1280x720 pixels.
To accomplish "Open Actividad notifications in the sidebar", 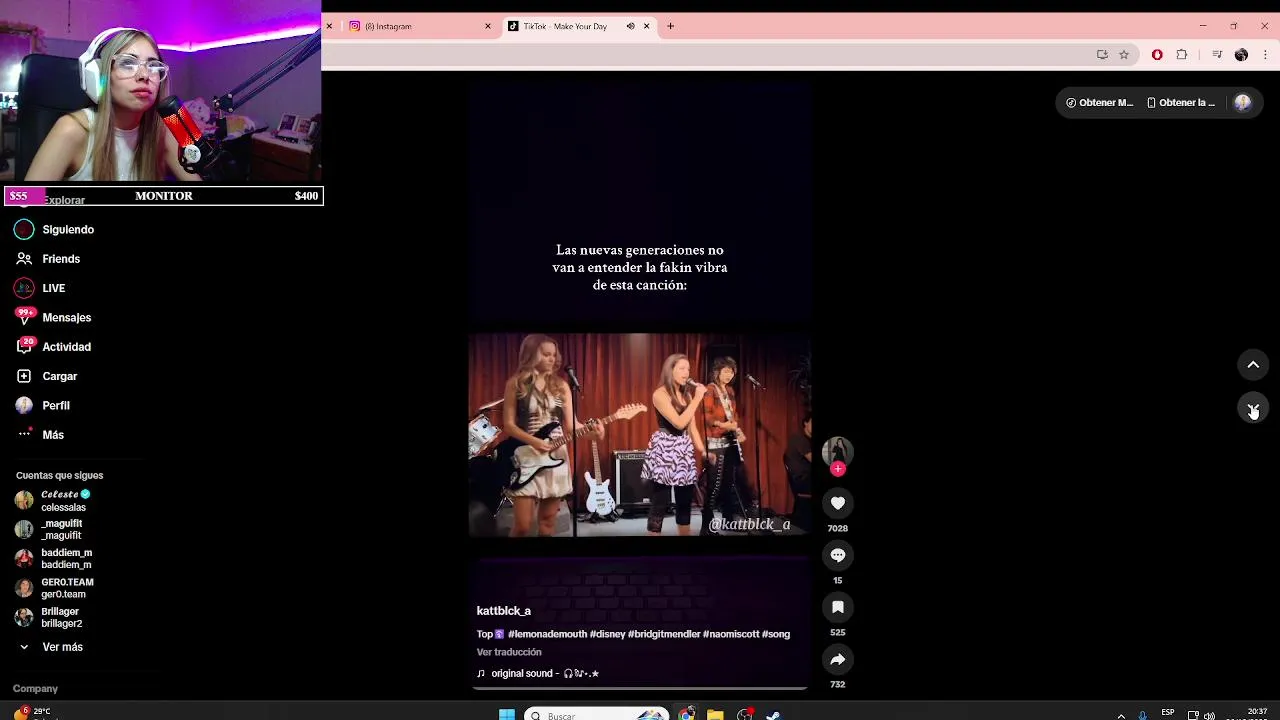I will point(66,347).
